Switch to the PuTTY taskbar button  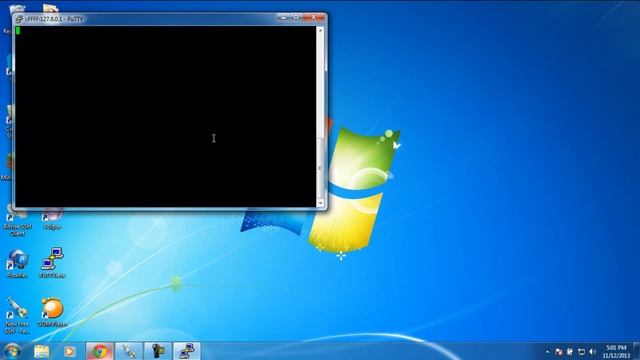[187, 351]
